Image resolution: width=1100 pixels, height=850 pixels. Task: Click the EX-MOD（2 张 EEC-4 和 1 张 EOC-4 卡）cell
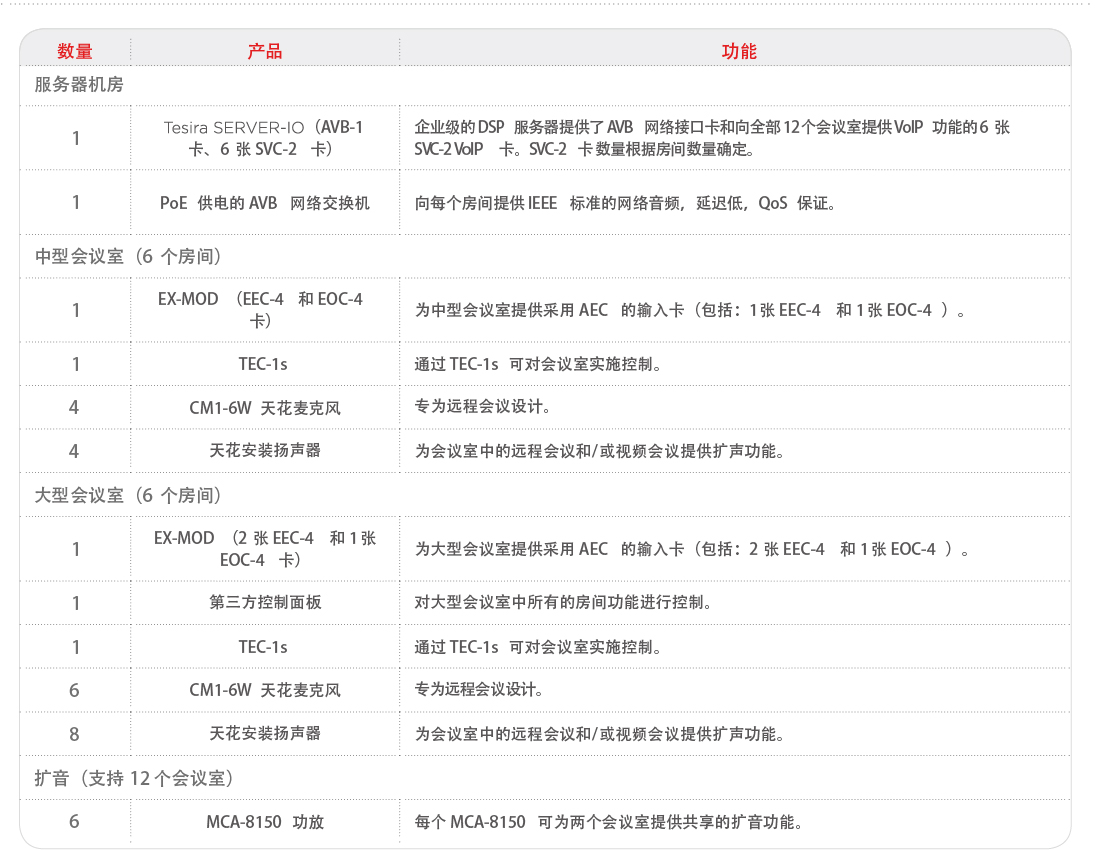click(264, 549)
